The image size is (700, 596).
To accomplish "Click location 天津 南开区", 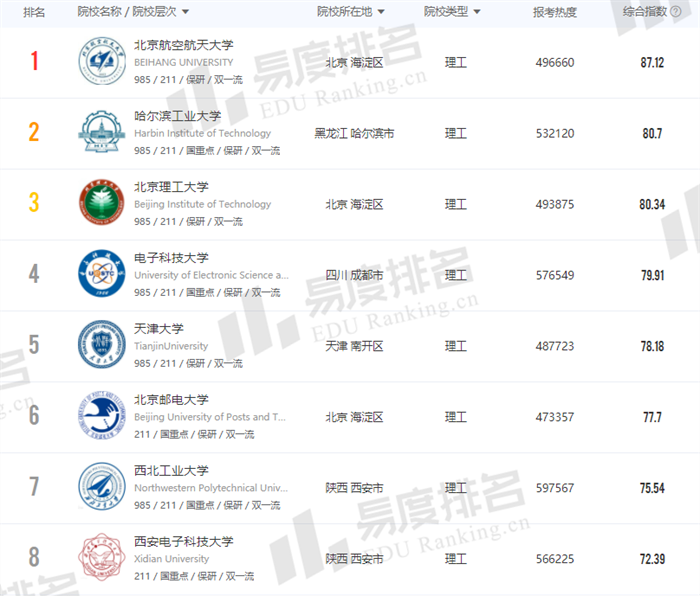I will pyautogui.click(x=354, y=346).
